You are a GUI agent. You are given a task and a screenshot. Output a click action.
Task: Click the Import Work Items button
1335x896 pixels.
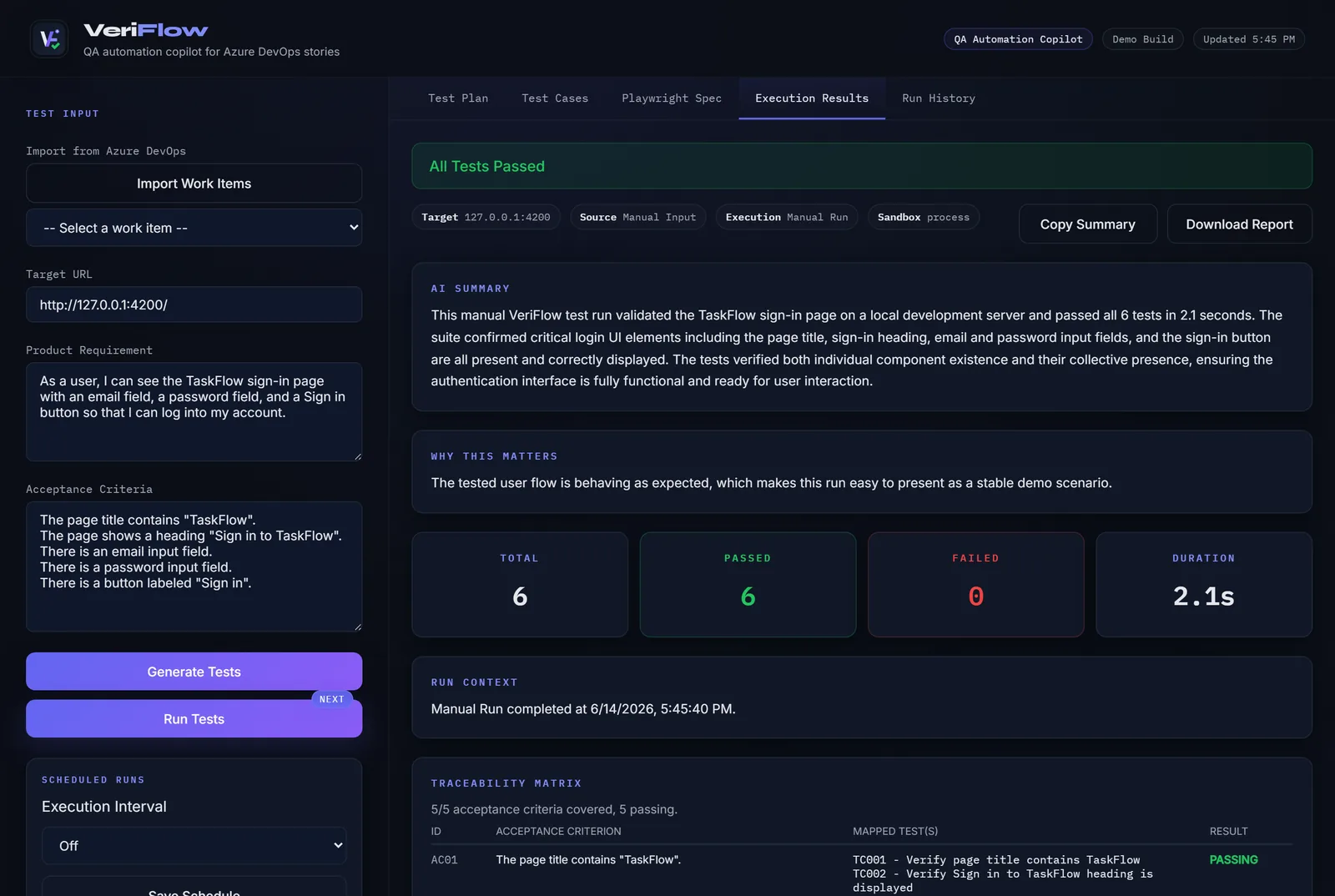pyautogui.click(x=194, y=184)
